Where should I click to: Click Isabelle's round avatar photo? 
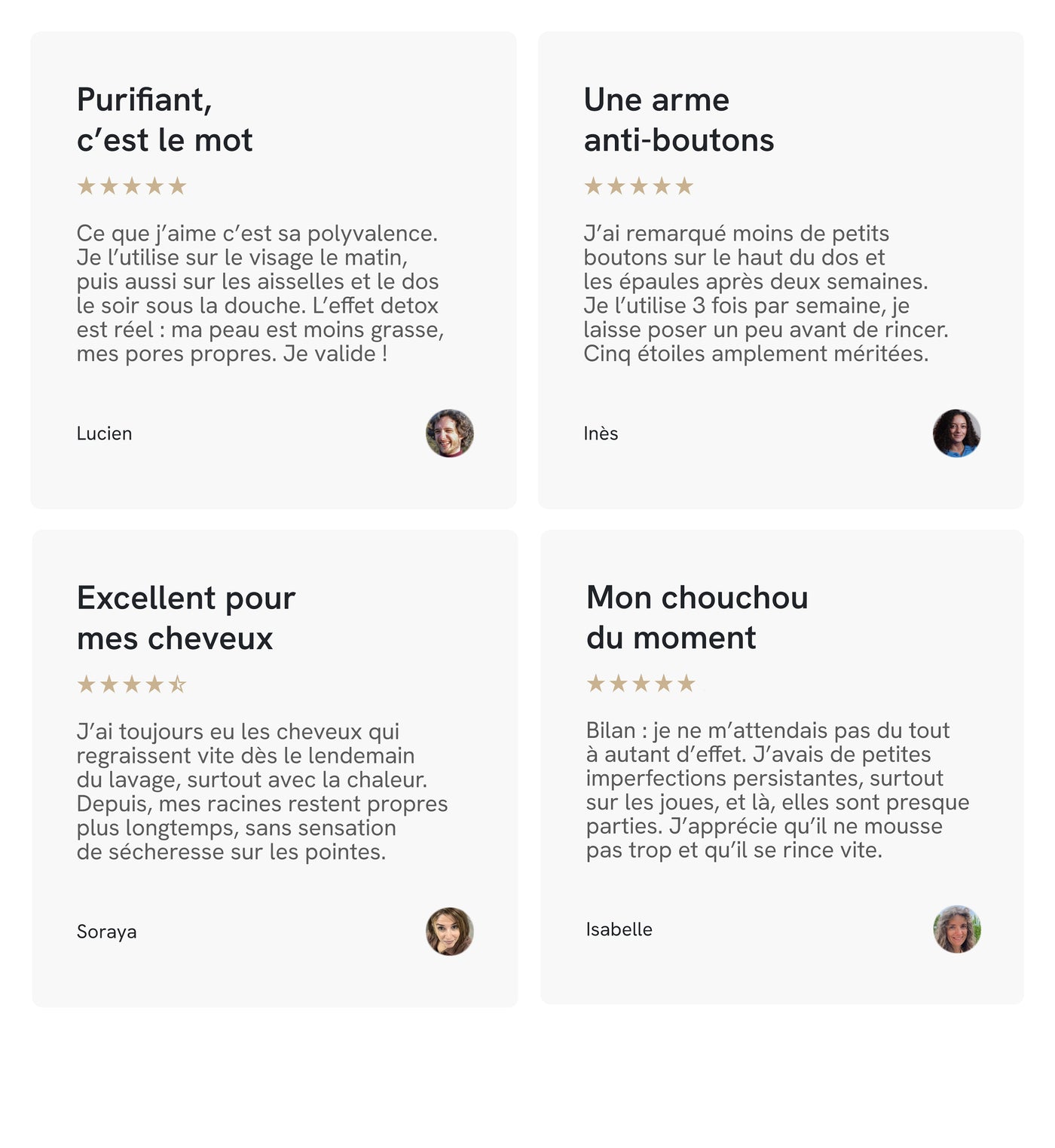[x=957, y=929]
